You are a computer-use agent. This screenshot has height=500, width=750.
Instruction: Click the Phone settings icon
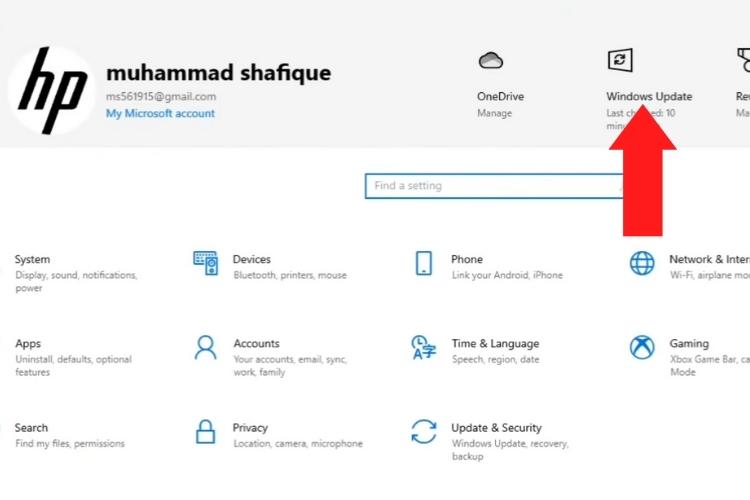[x=423, y=263]
